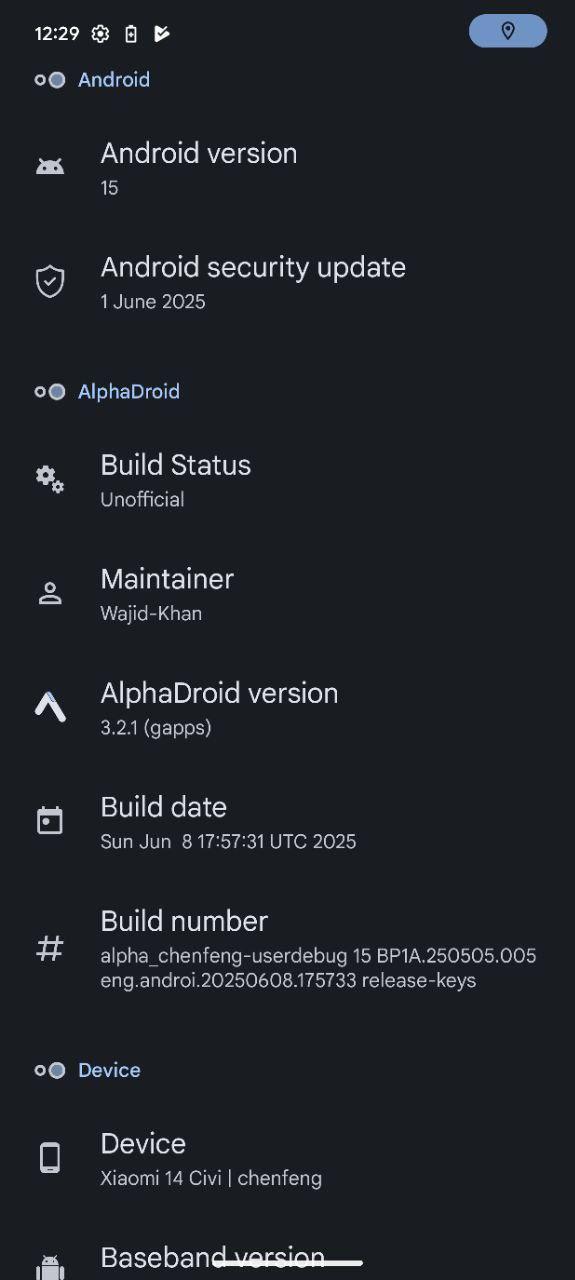This screenshot has width=575, height=1280.
Task: Open the Android security update entry
Action: click(287, 282)
